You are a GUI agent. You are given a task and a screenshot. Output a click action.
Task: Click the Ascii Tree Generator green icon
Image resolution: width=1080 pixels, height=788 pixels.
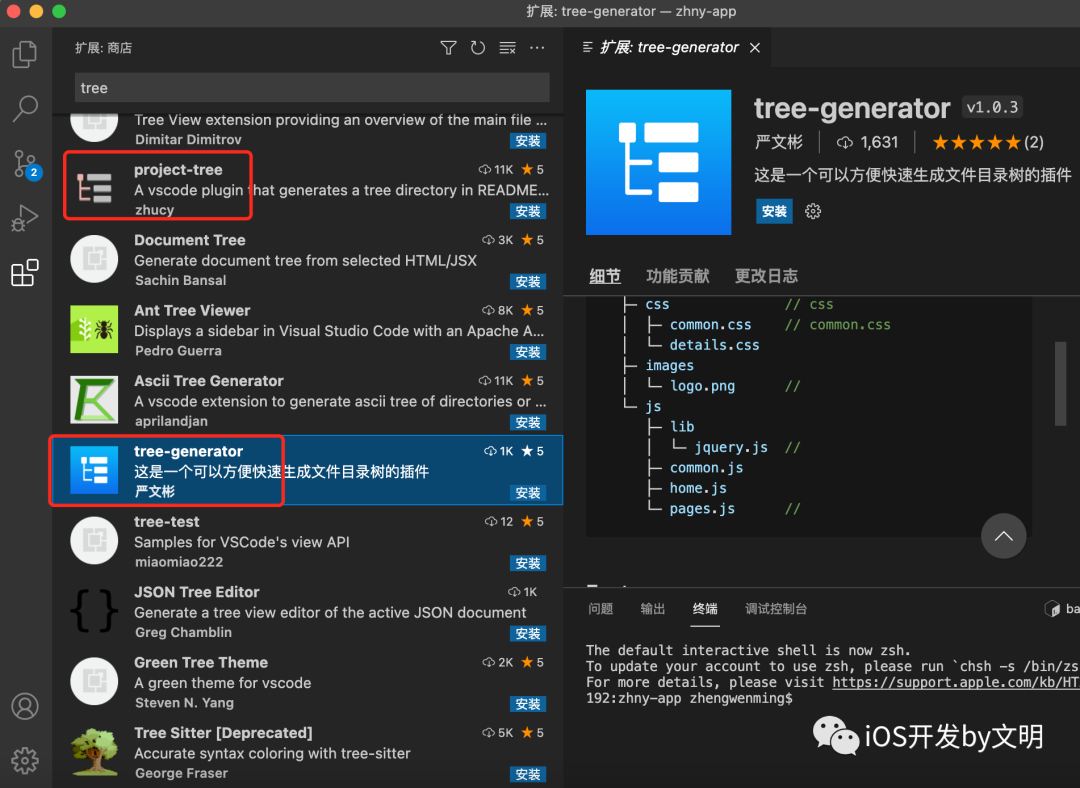[x=94, y=400]
